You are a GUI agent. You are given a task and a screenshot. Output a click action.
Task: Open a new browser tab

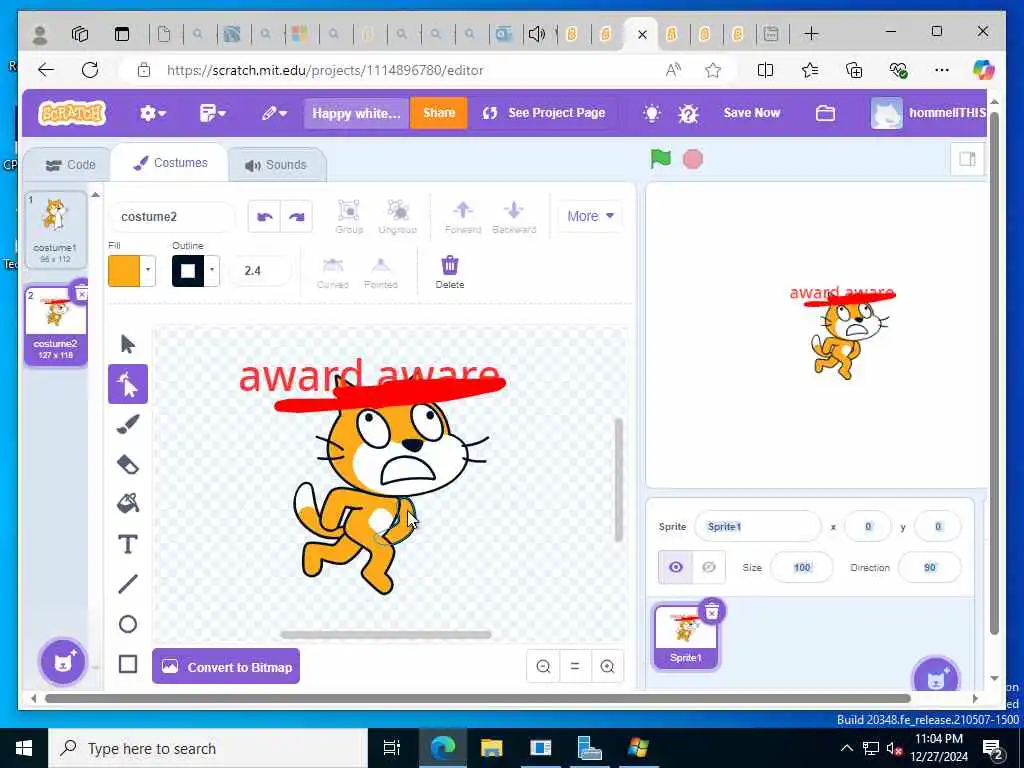(811, 33)
